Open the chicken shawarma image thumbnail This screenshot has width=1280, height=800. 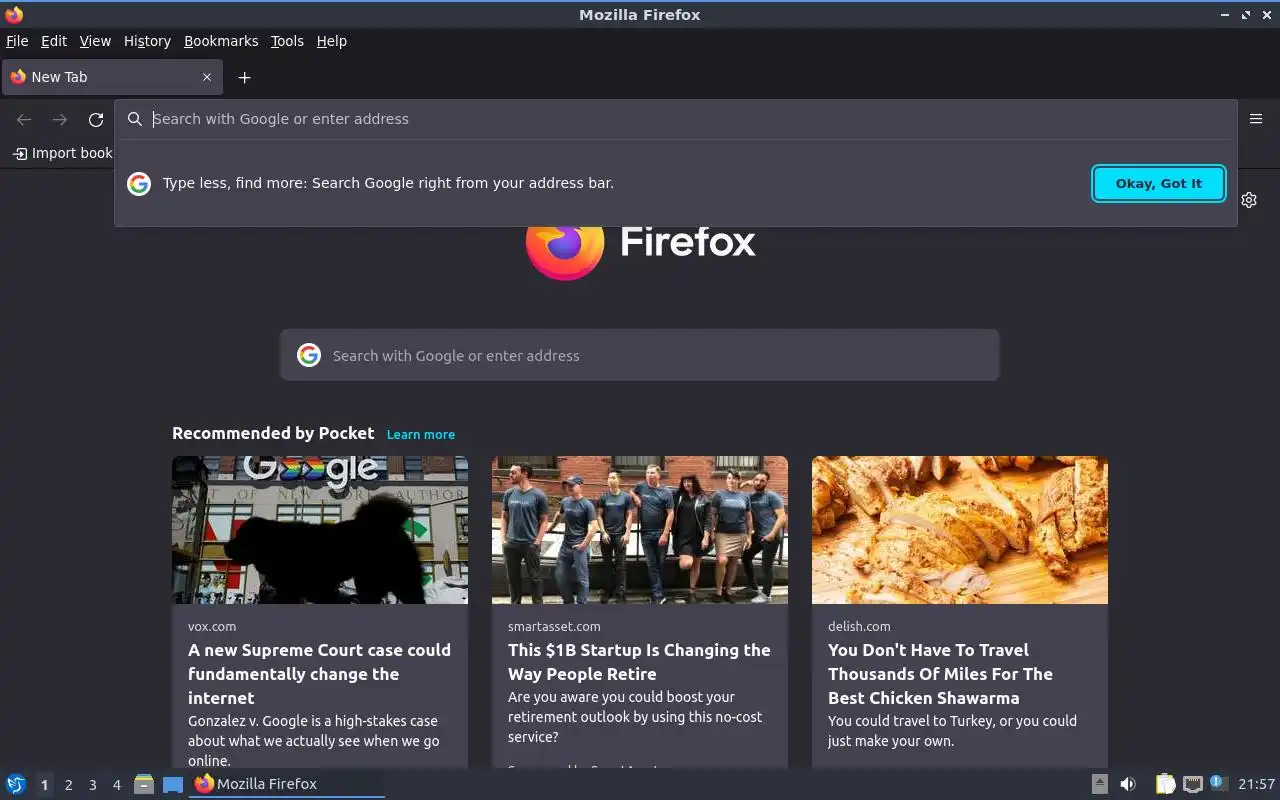point(960,530)
